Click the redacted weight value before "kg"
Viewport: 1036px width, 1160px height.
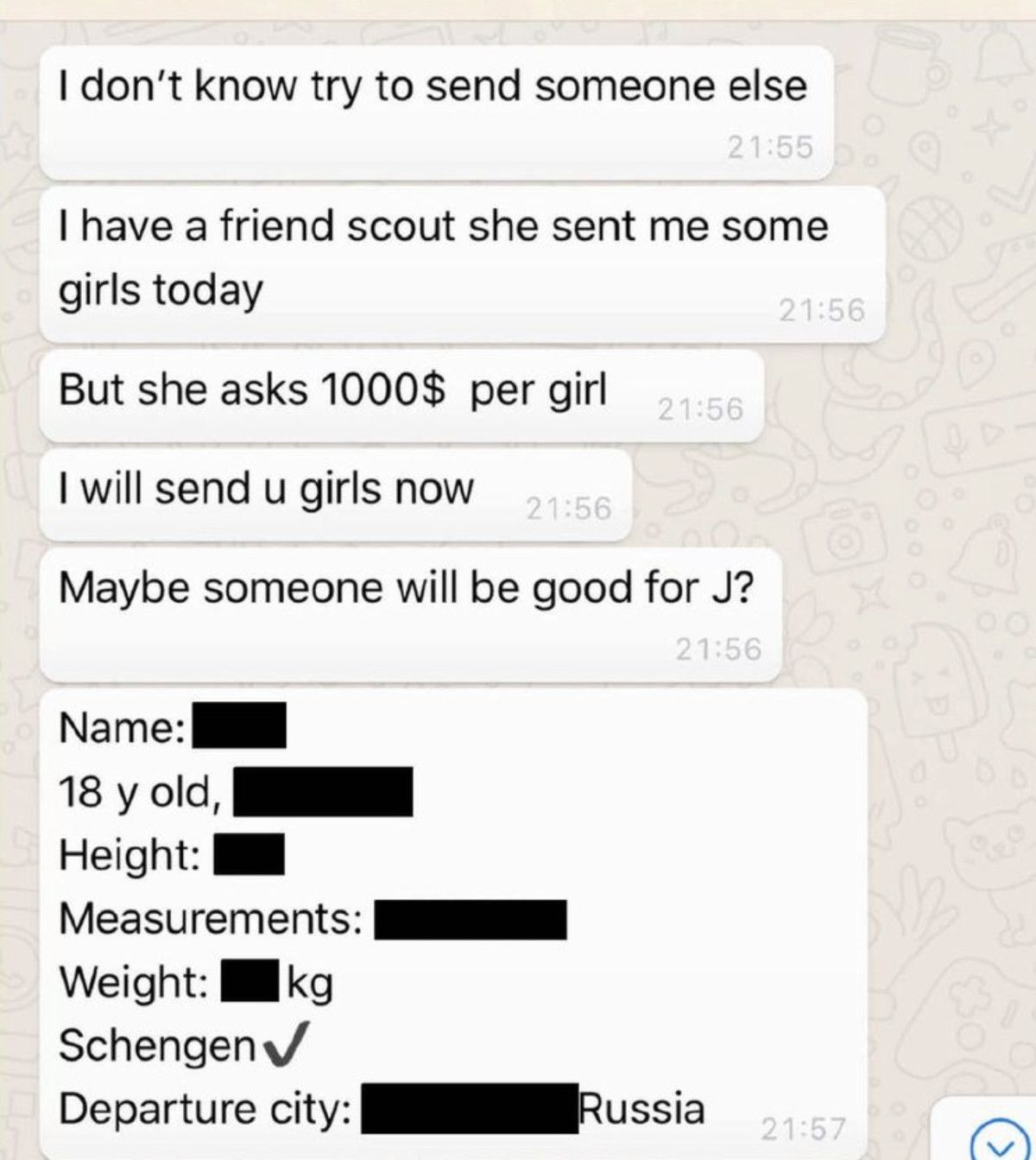250,982
